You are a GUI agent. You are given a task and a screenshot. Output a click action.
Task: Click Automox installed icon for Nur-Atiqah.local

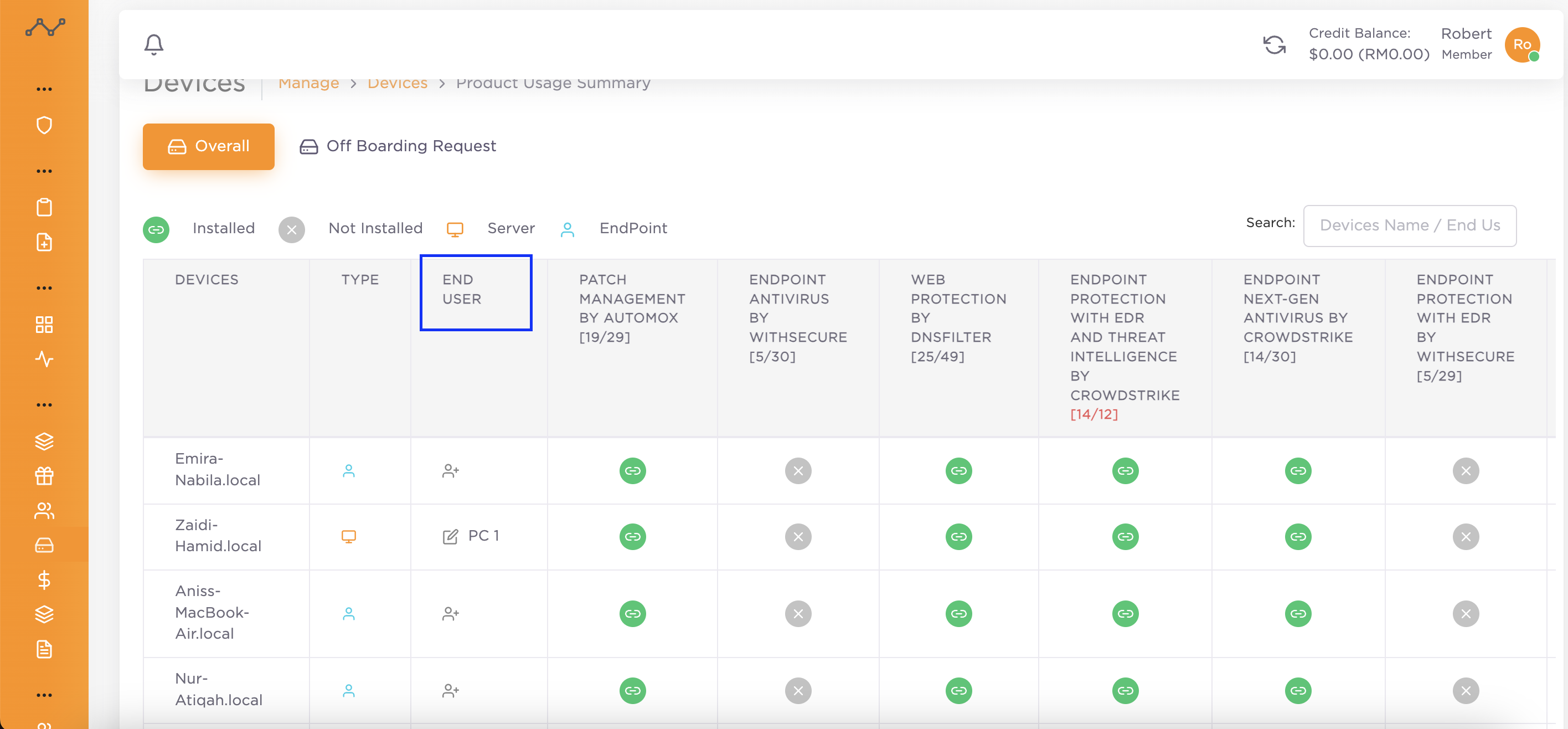pyautogui.click(x=632, y=691)
